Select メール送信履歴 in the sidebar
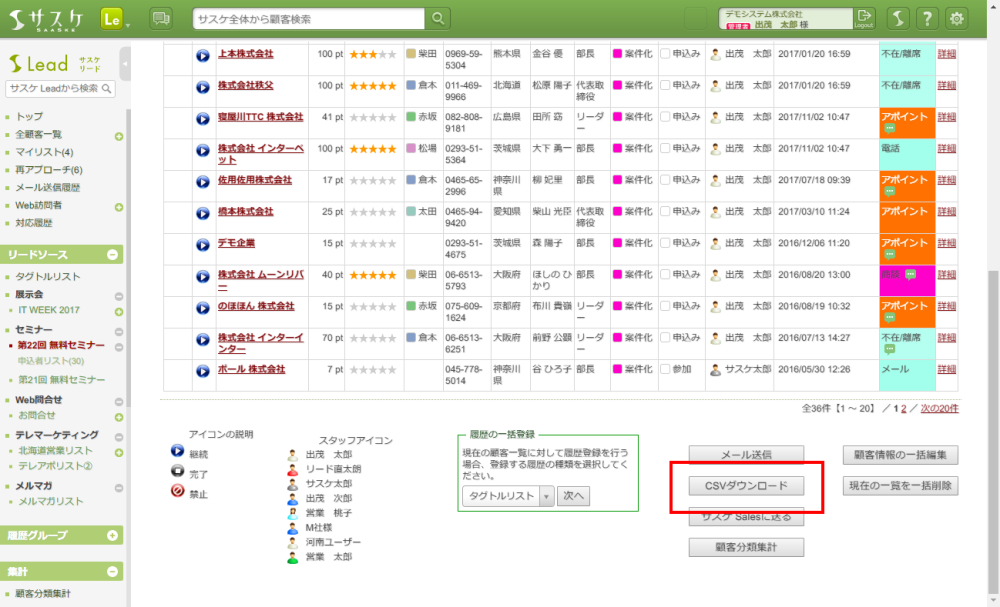 pyautogui.click(x=48, y=188)
